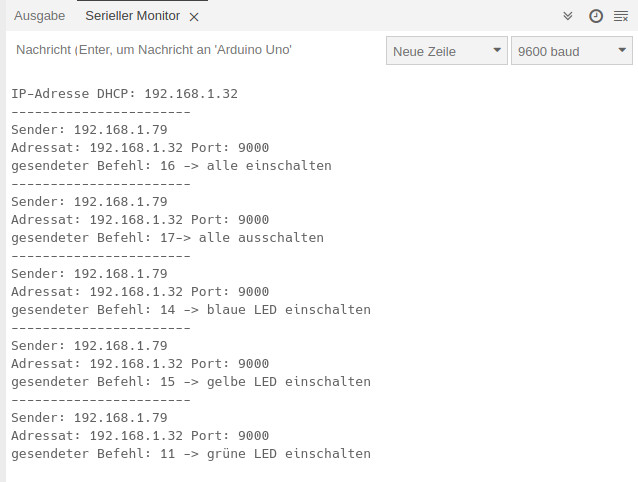Toggle autoscroll double-chevron icon

(568, 16)
